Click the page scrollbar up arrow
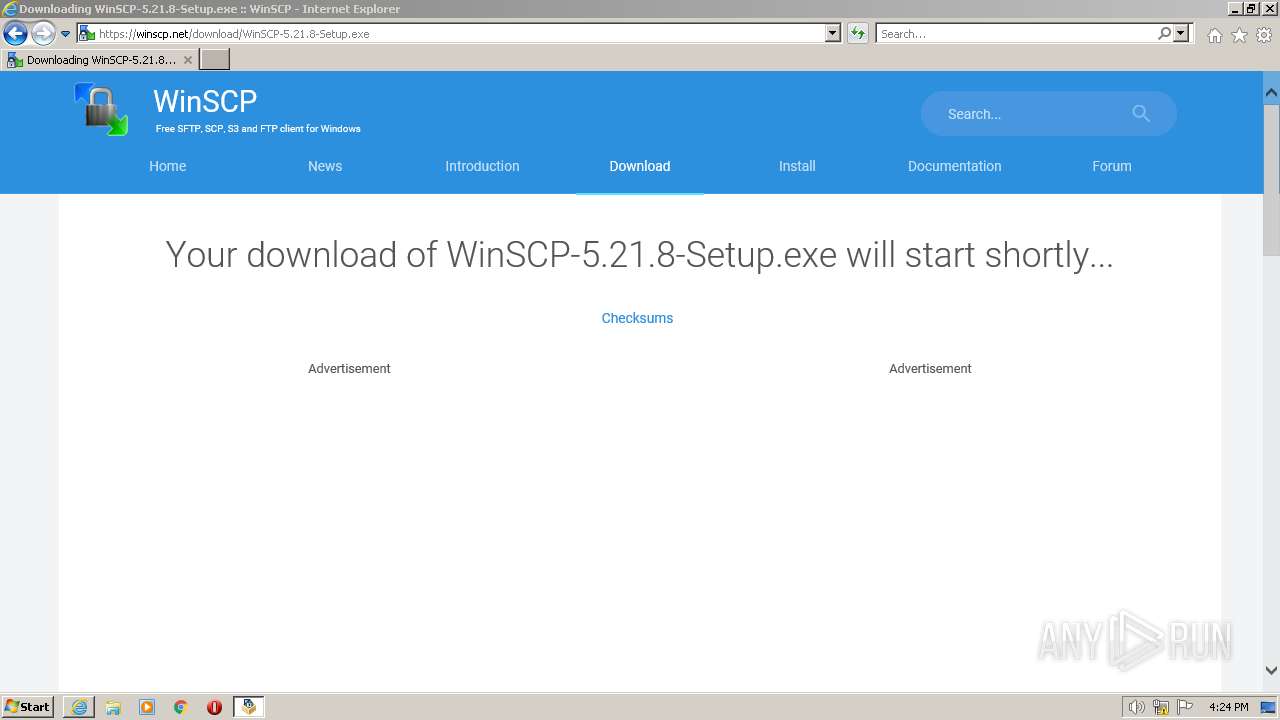The width and height of the screenshot is (1280, 720). click(1271, 93)
